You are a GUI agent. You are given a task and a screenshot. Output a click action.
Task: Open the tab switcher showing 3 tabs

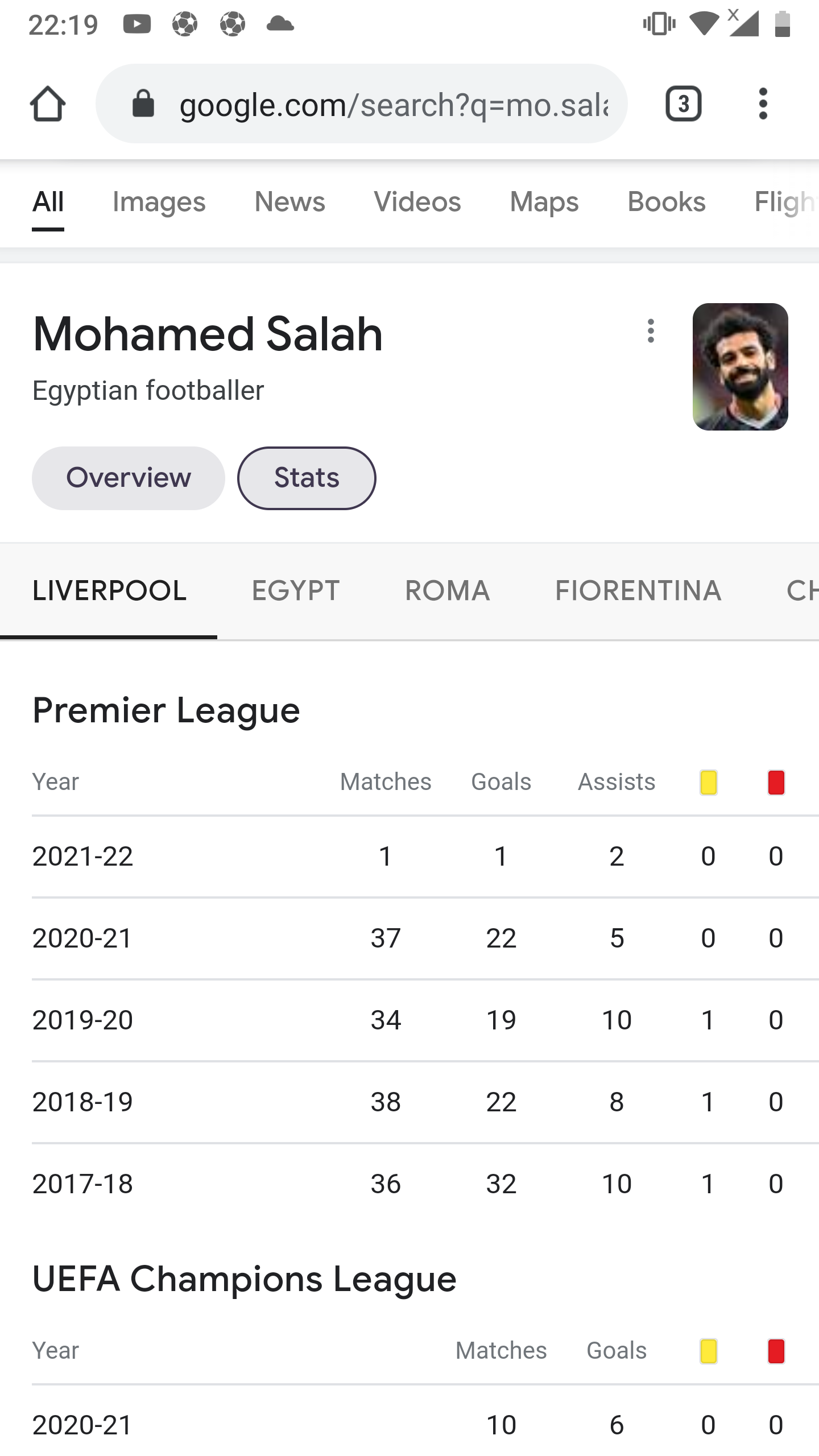[x=683, y=104]
